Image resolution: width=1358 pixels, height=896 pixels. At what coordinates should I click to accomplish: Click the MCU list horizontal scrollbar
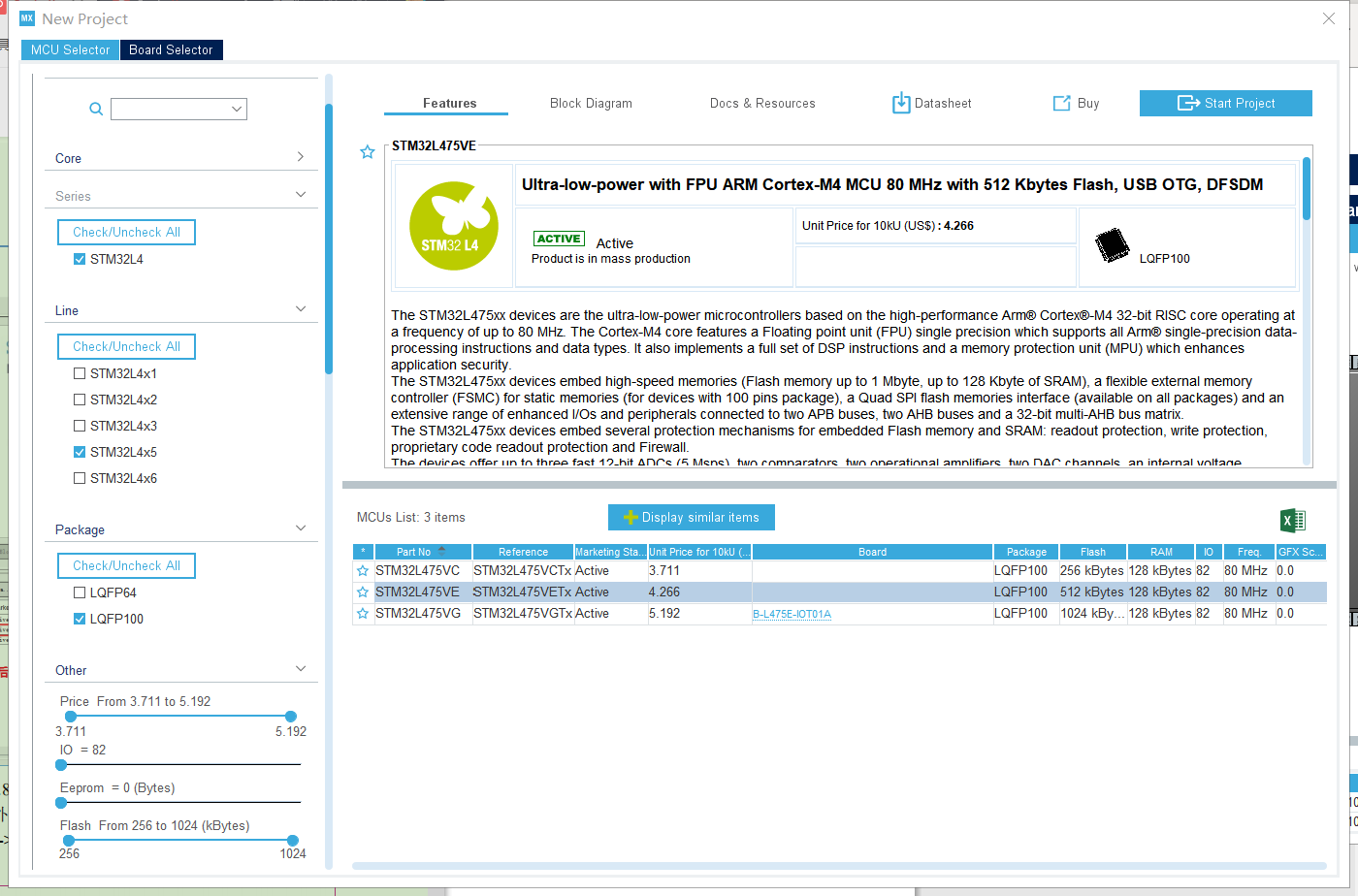pos(838,866)
